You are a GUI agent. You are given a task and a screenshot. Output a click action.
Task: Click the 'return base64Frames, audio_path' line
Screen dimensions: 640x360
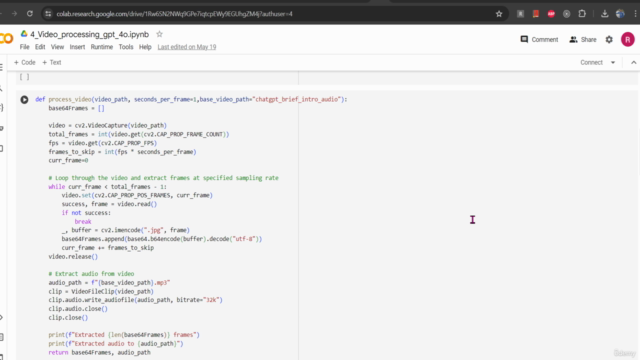pos(99,352)
